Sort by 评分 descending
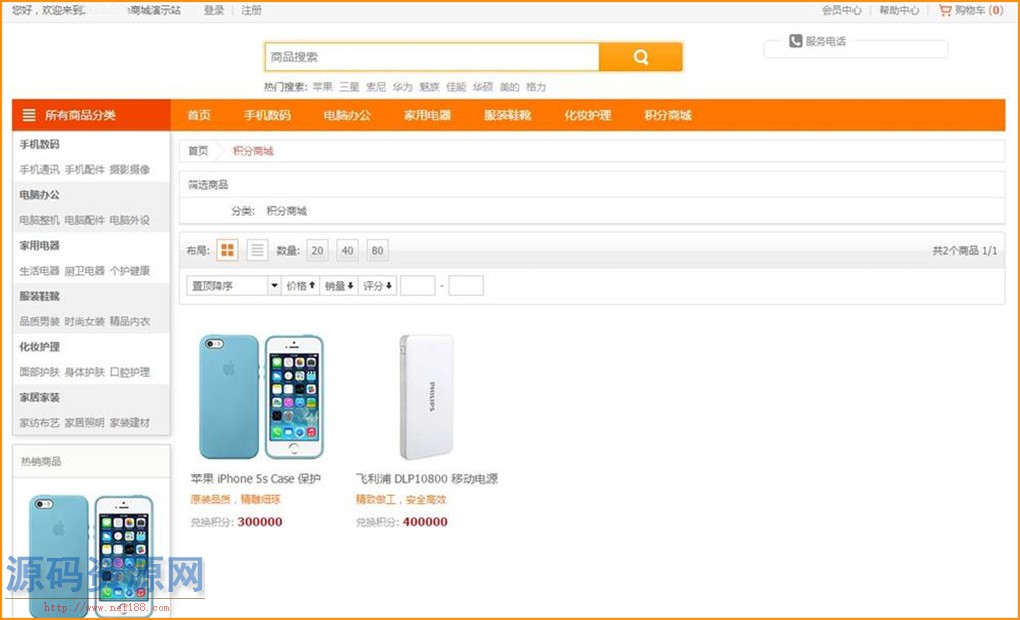The height and width of the screenshot is (620, 1020). 377,286
